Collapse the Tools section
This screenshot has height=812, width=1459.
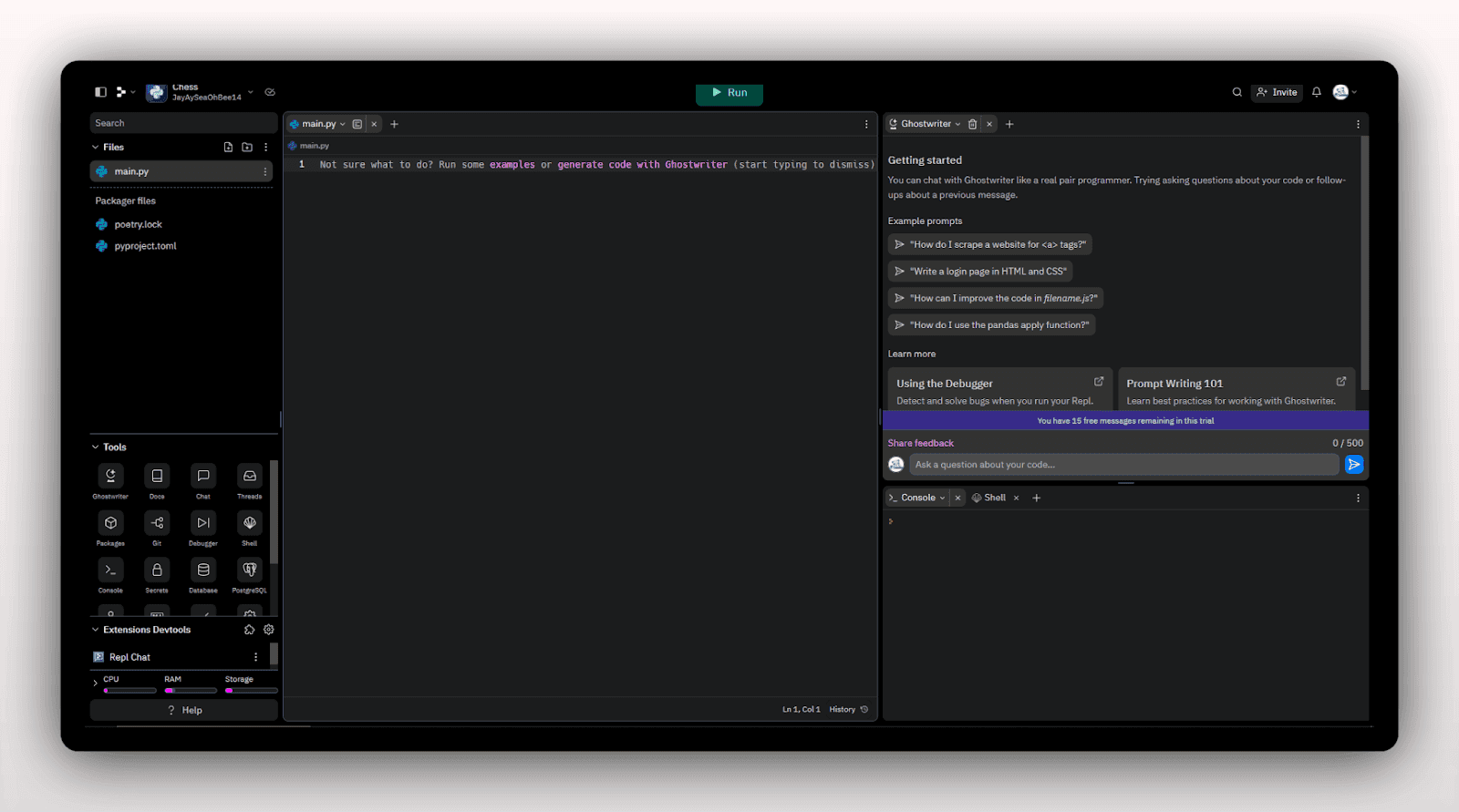click(96, 447)
